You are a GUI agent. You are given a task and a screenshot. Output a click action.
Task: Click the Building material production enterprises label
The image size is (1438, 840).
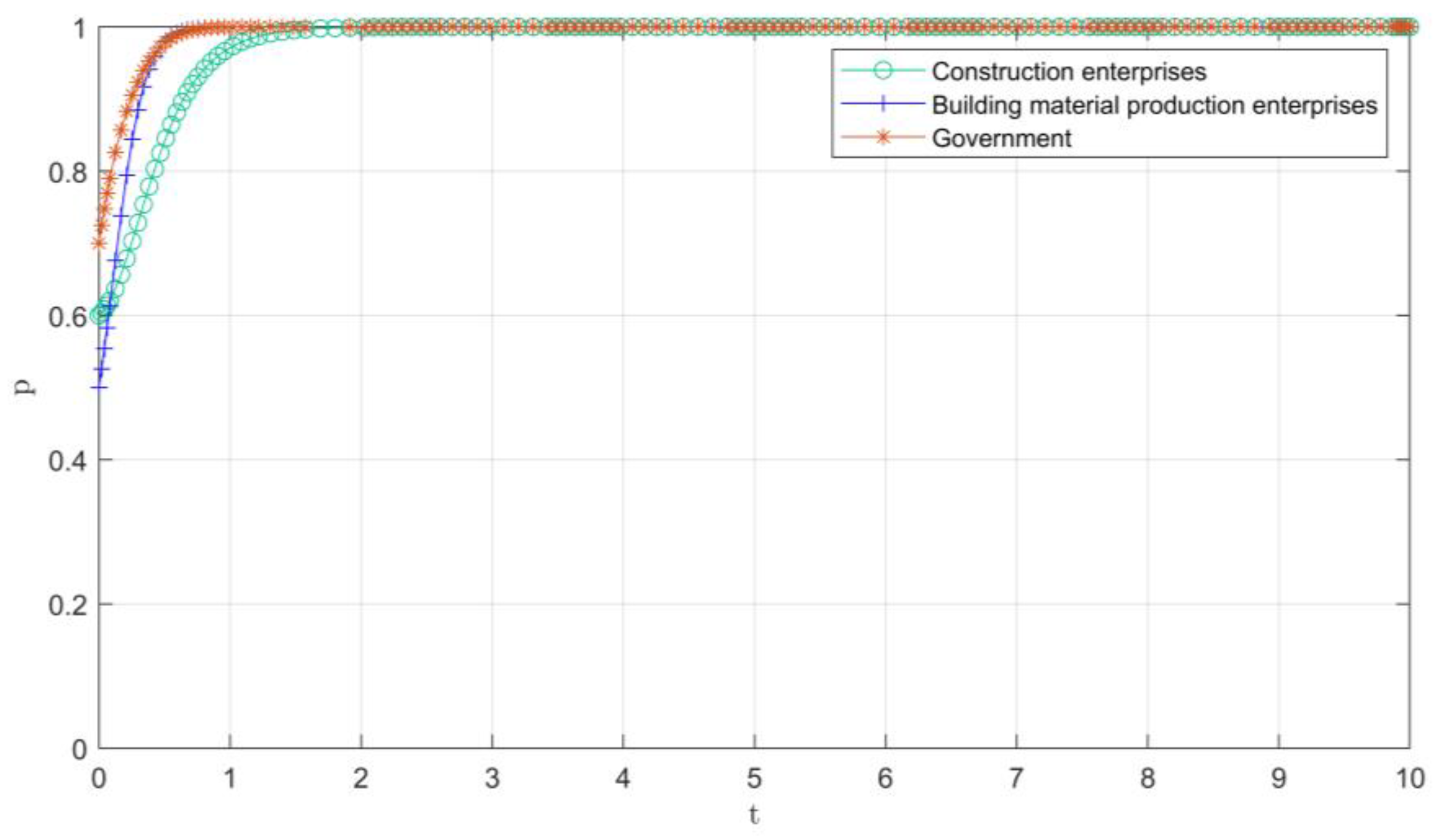tap(1154, 105)
